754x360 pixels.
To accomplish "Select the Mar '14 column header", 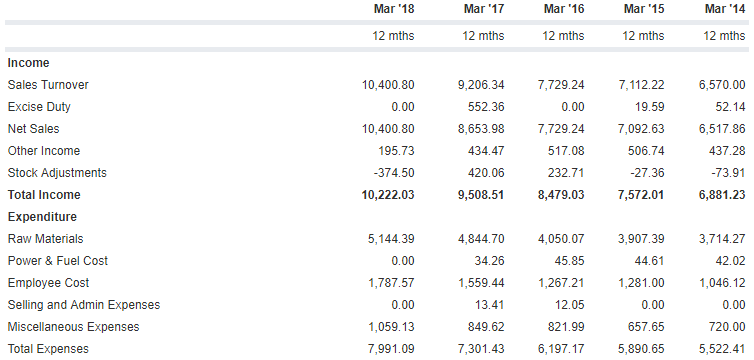I will click(x=725, y=9).
